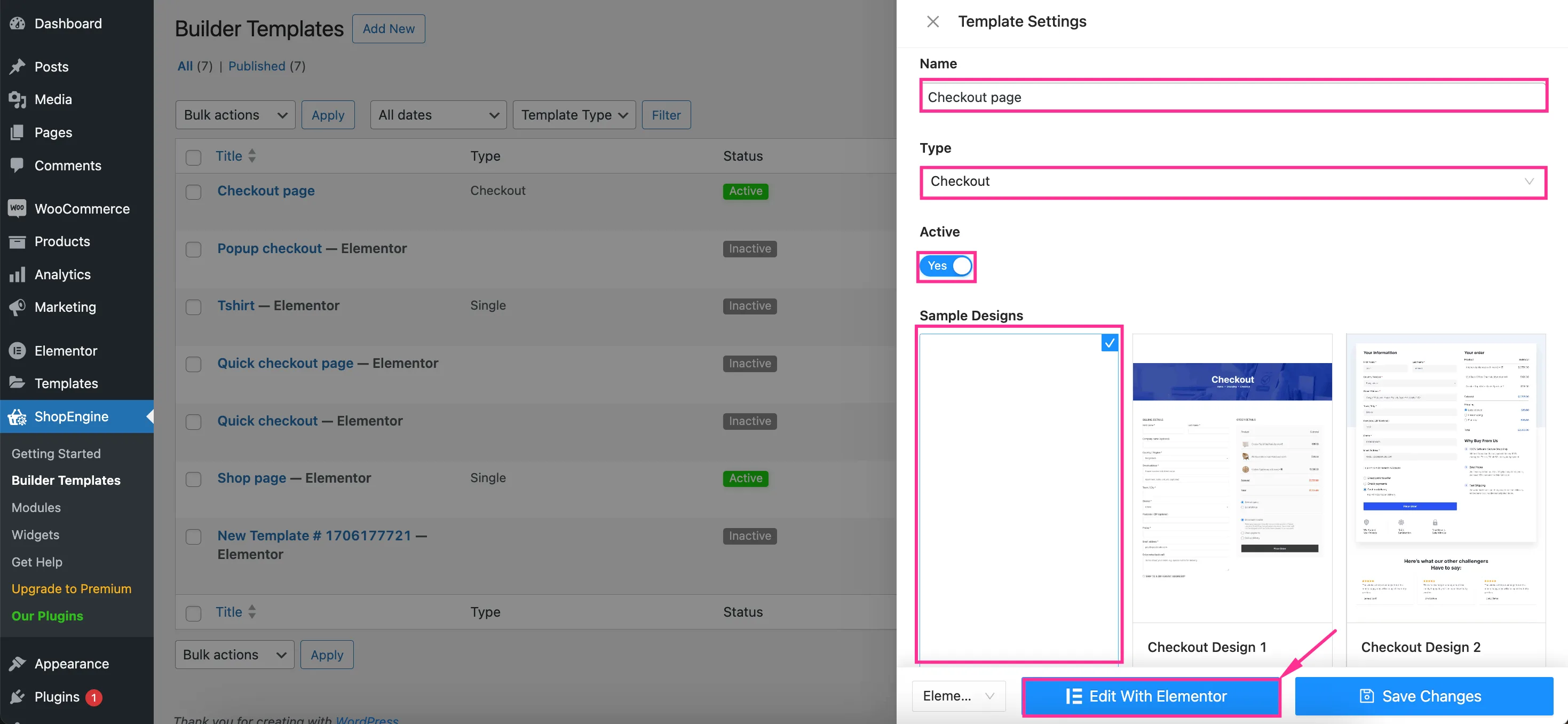
Task: Sort by Title using footer arrows
Action: click(x=252, y=612)
